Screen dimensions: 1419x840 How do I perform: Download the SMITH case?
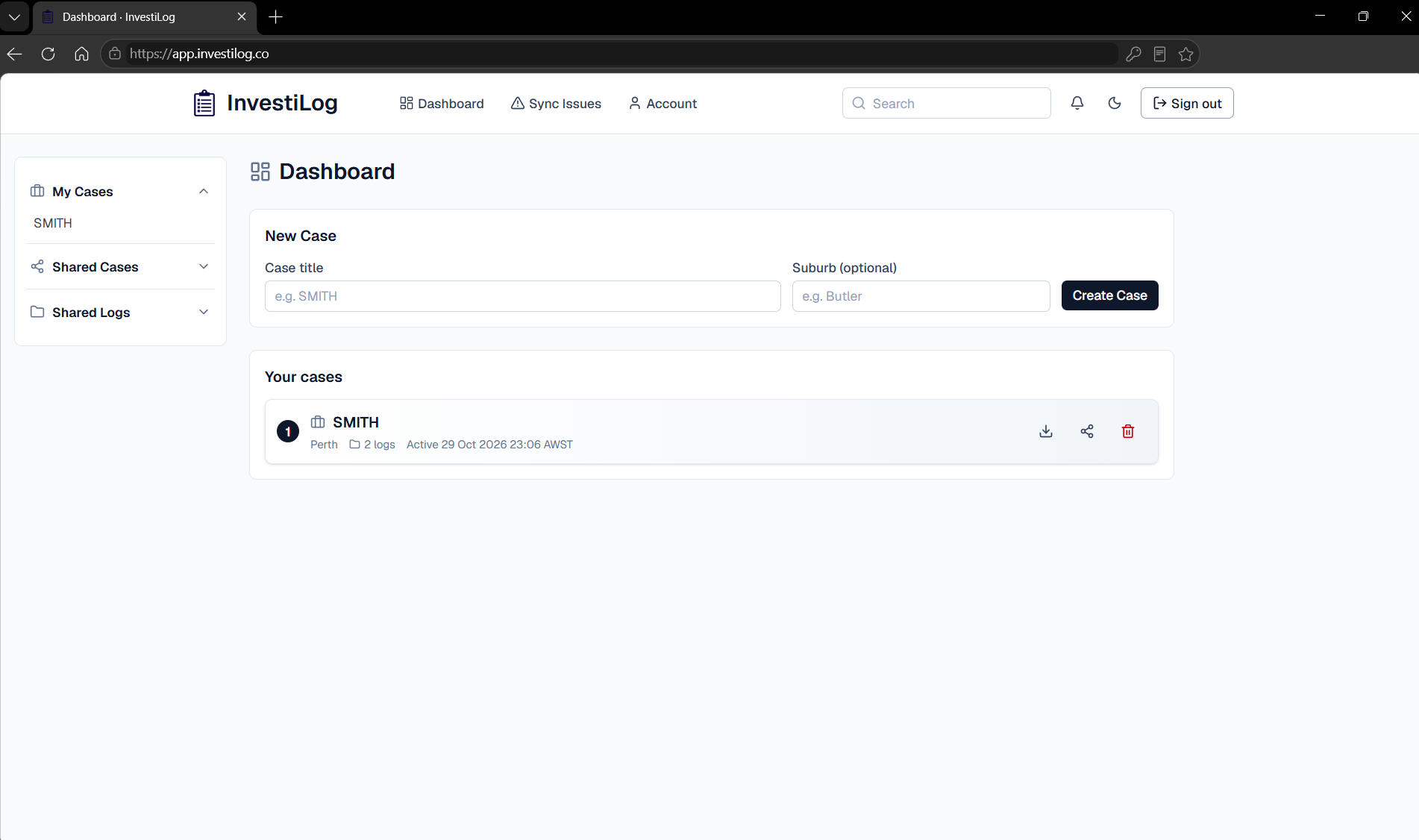tap(1046, 431)
